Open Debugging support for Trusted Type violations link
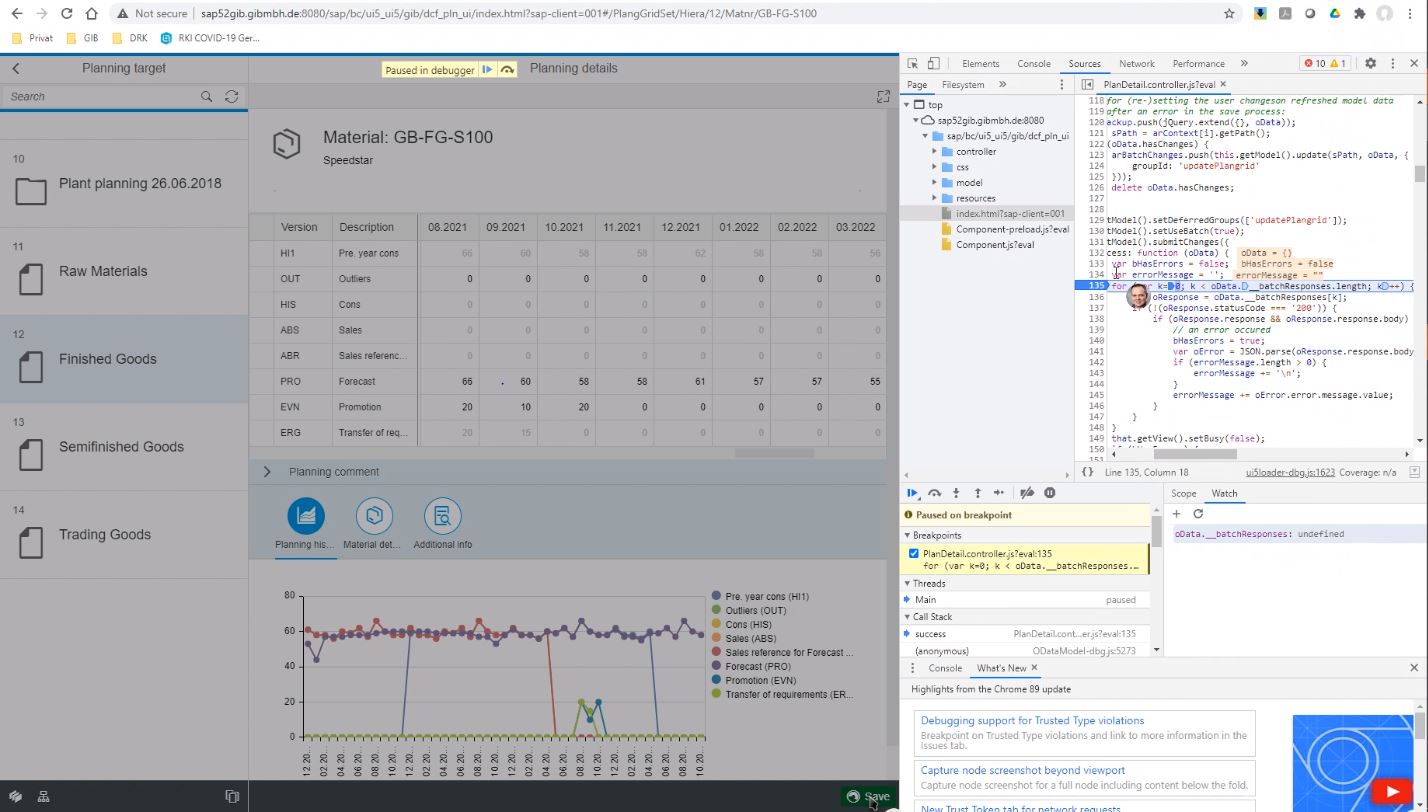This screenshot has height=812, width=1428. [1032, 721]
